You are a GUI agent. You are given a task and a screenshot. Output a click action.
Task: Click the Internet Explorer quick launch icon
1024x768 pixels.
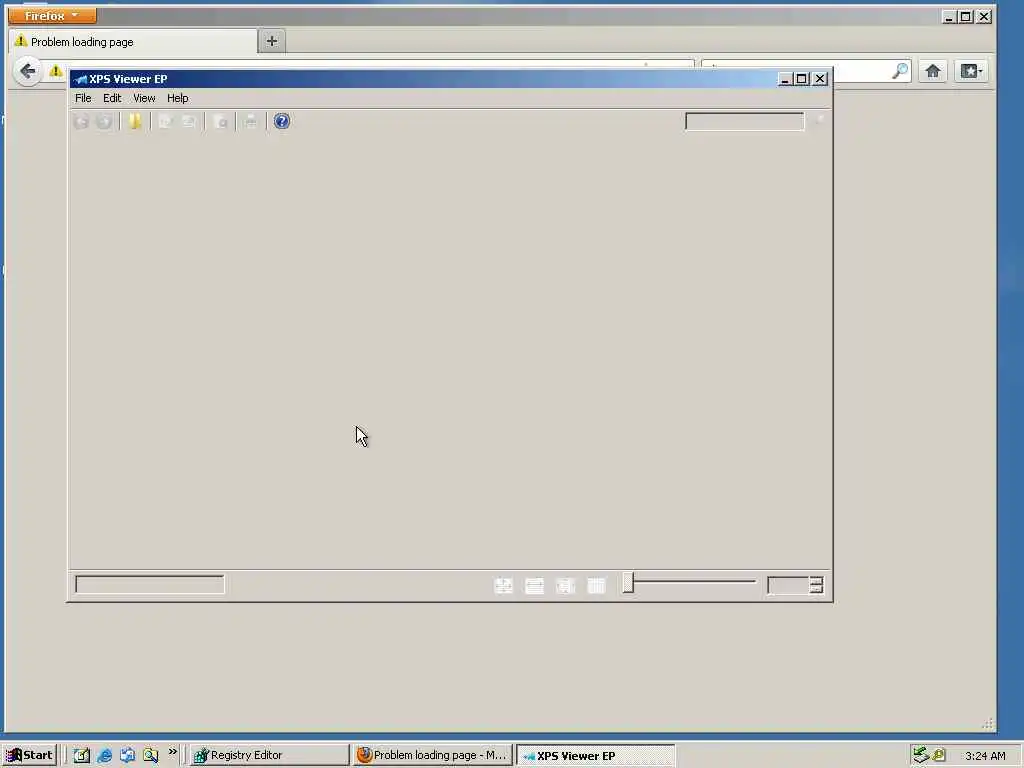[104, 756]
